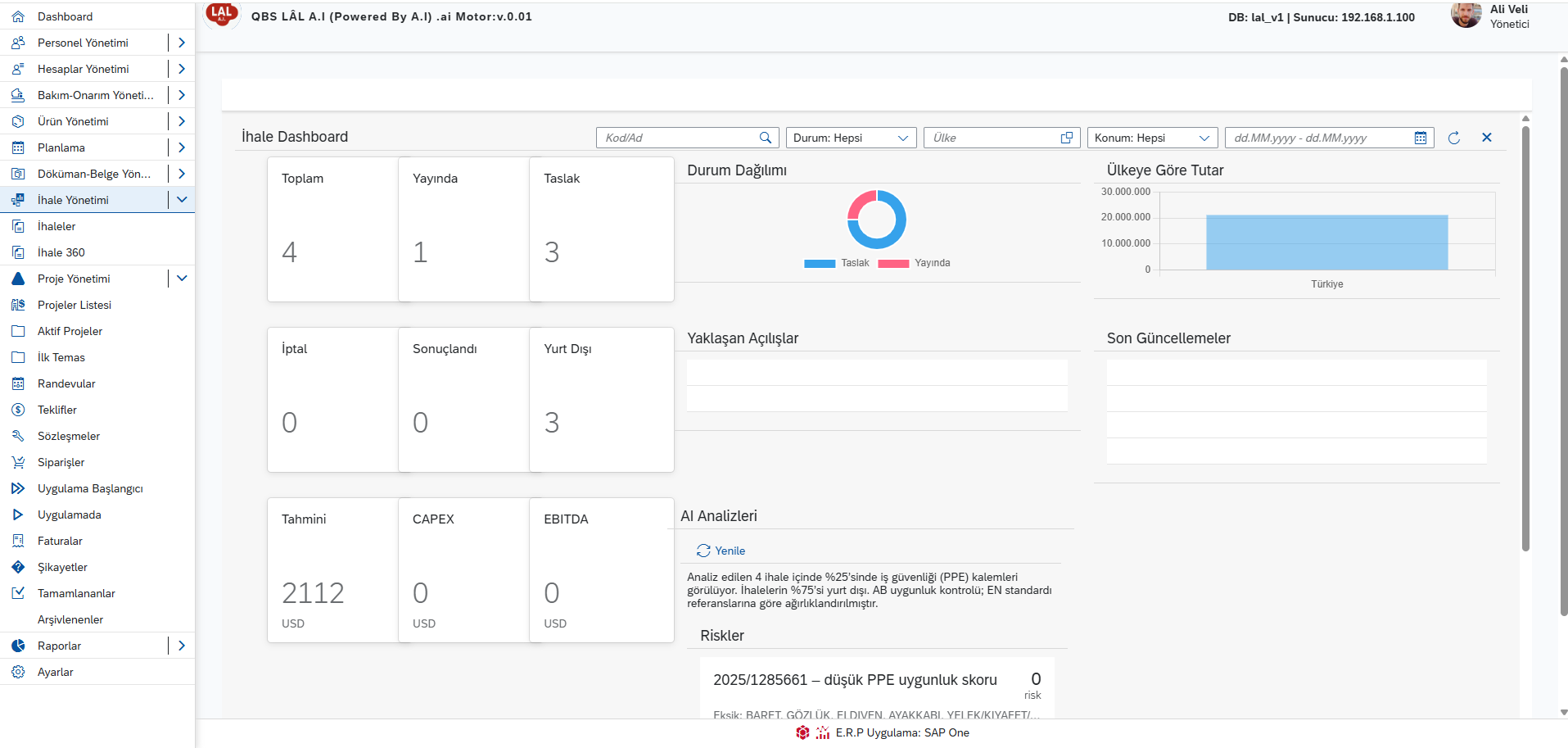The image size is (1568, 748).
Task: Click the Şikayetler question icon
Action: click(x=18, y=567)
